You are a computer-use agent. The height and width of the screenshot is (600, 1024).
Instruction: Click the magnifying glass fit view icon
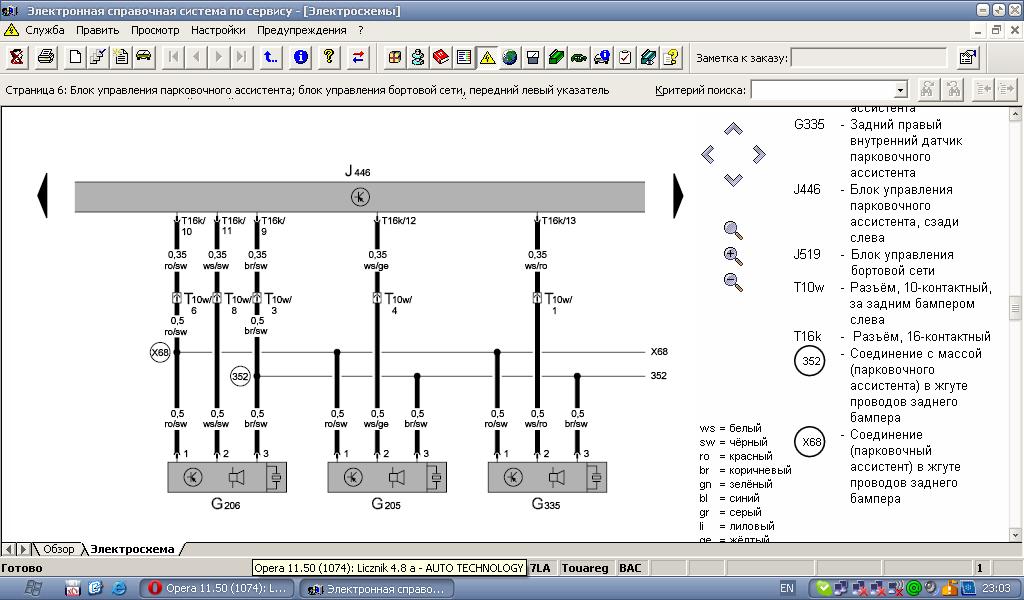click(x=733, y=230)
